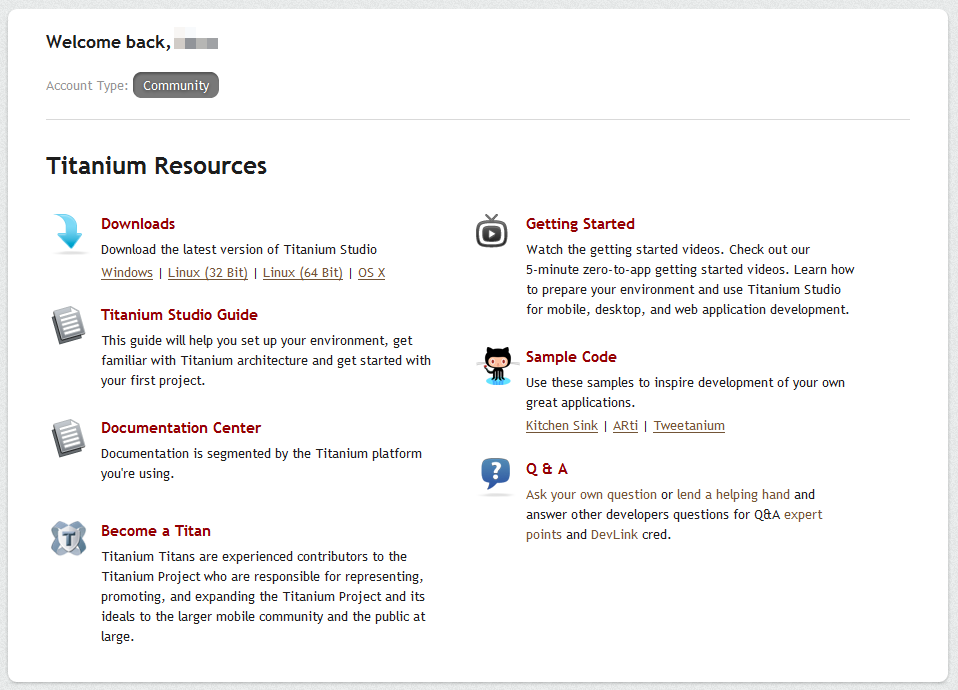Click the Become a Titan badge icon
This screenshot has width=958, height=690.
tap(68, 538)
